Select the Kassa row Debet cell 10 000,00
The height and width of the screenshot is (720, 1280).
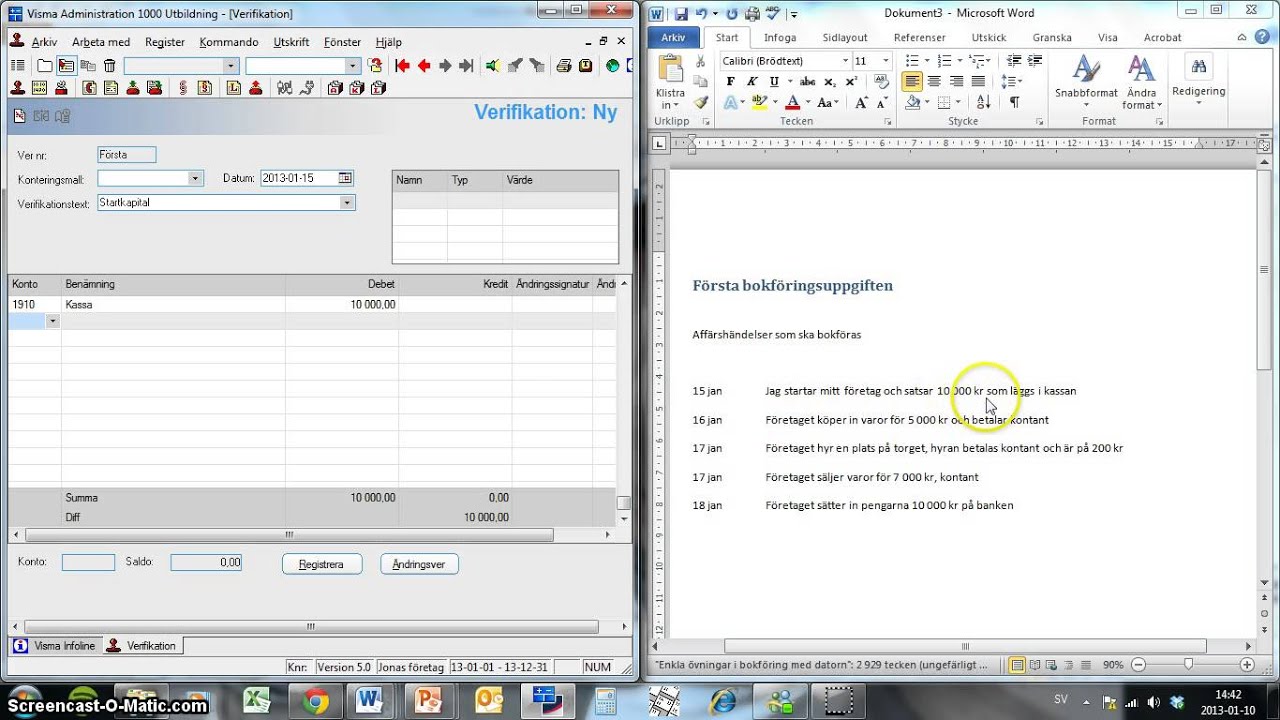pyautogui.click(x=341, y=304)
